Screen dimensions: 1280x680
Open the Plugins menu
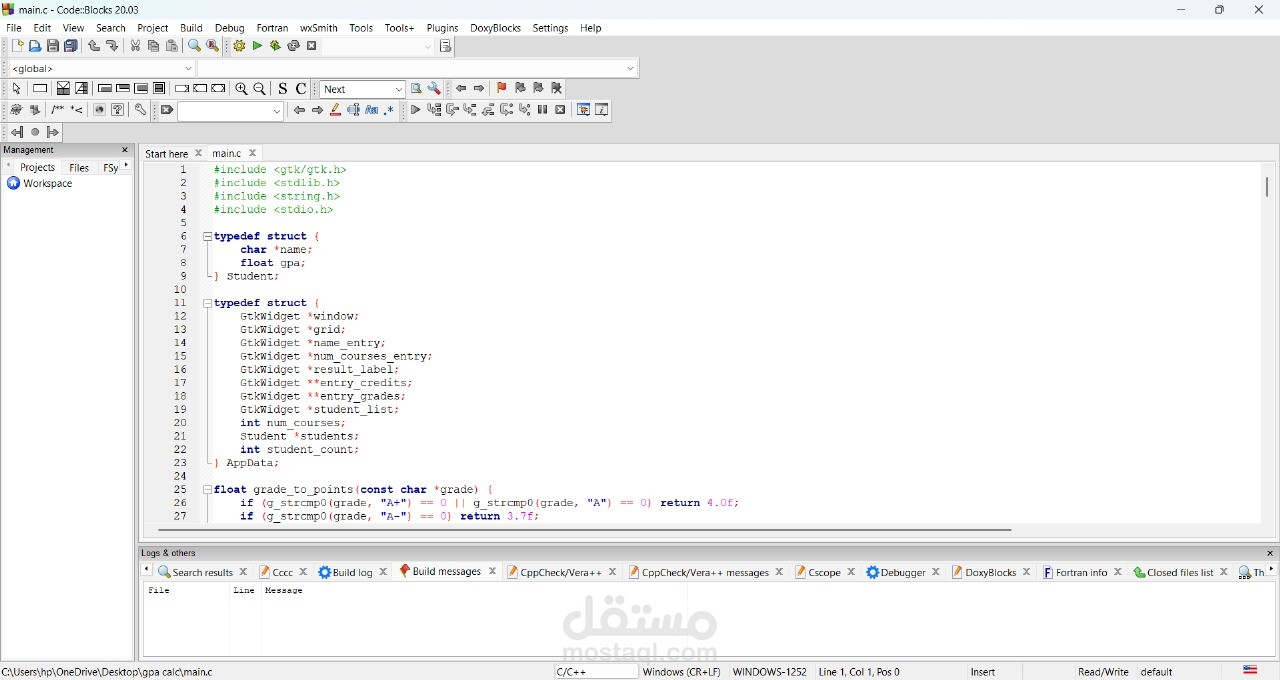(442, 28)
